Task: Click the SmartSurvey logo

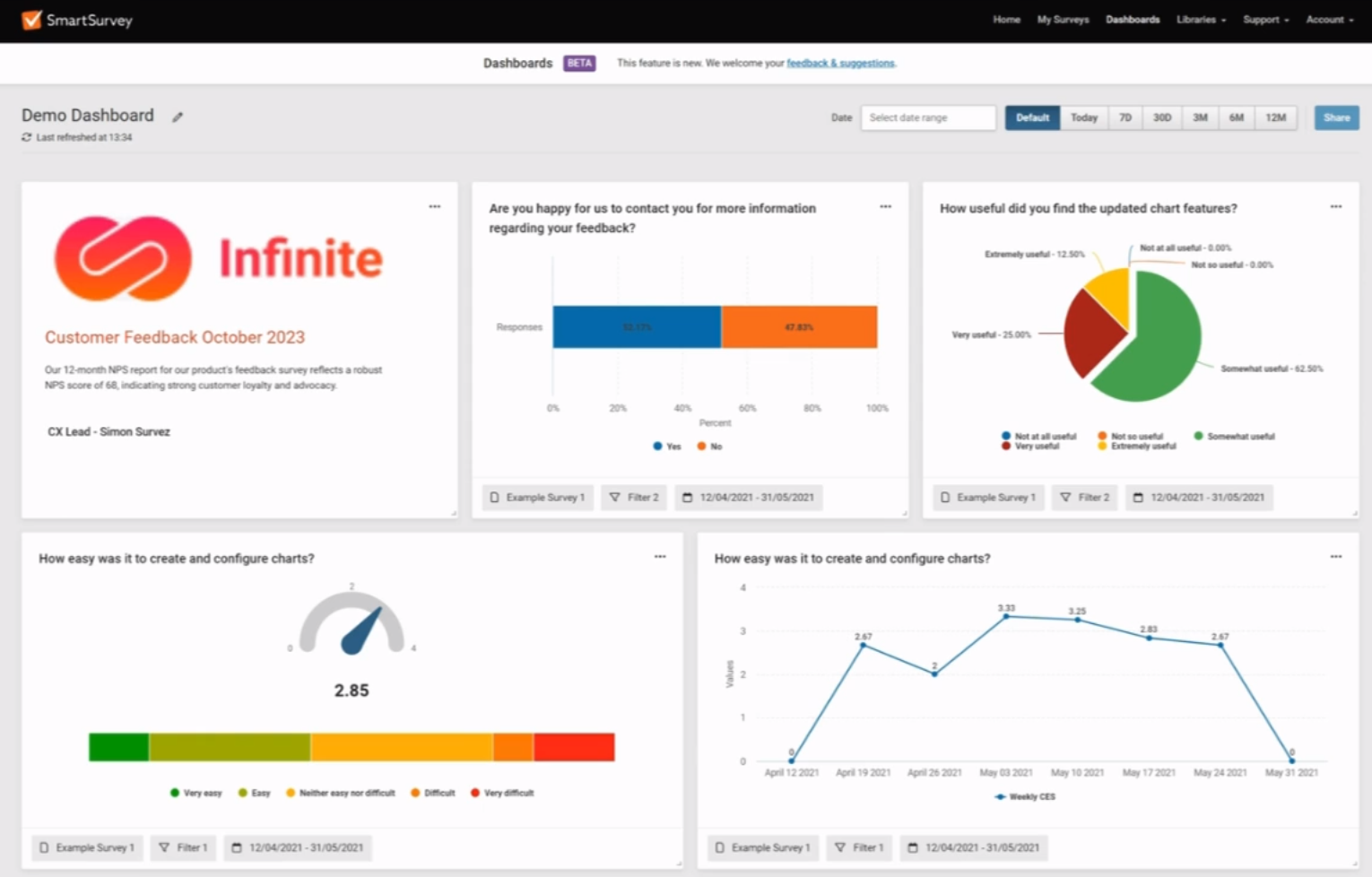Action: pyautogui.click(x=77, y=20)
